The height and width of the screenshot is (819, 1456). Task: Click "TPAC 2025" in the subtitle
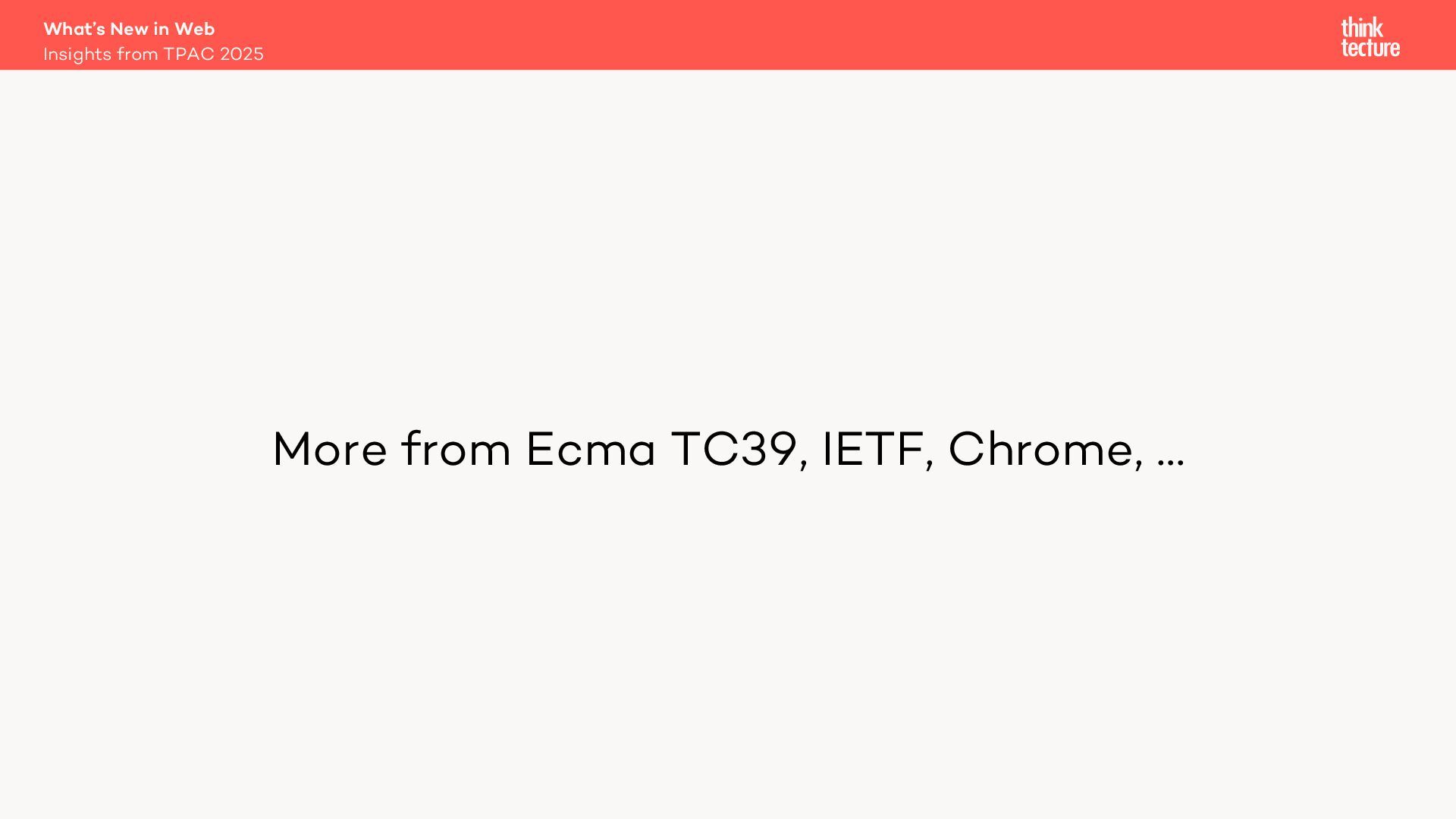[x=213, y=54]
